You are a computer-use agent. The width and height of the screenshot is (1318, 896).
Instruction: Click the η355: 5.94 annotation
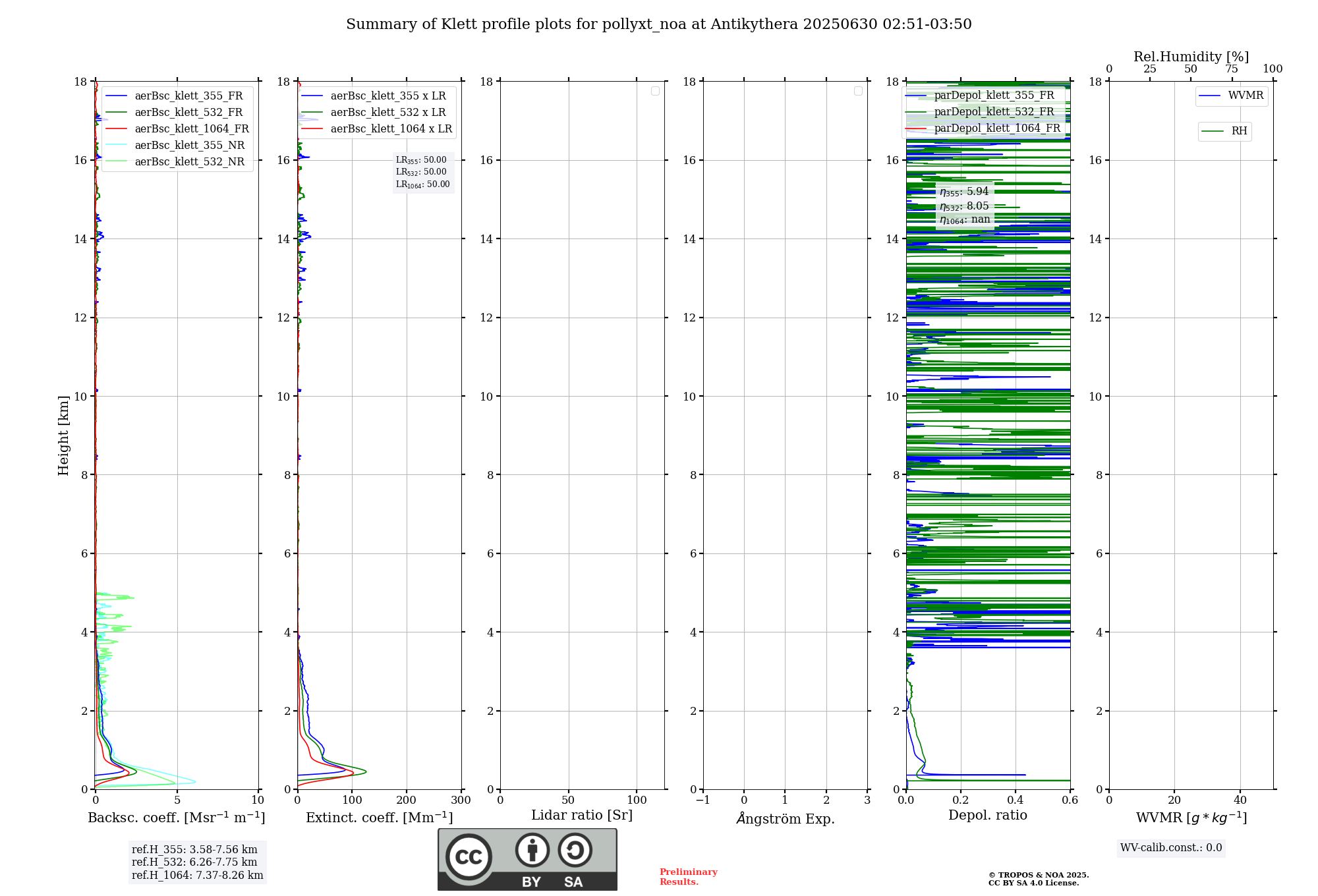point(964,192)
